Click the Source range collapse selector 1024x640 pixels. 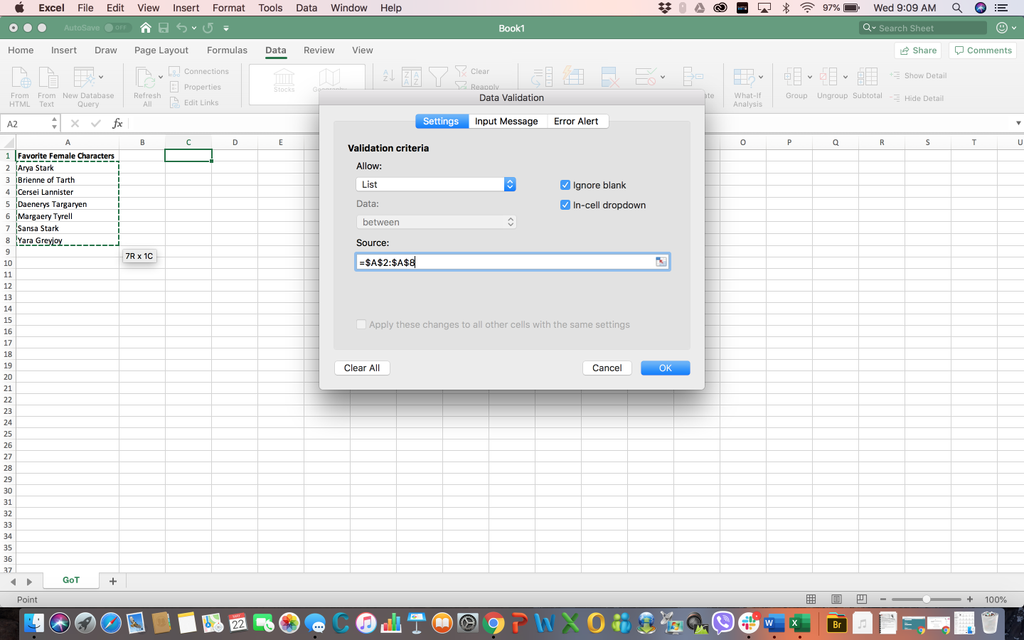point(660,260)
